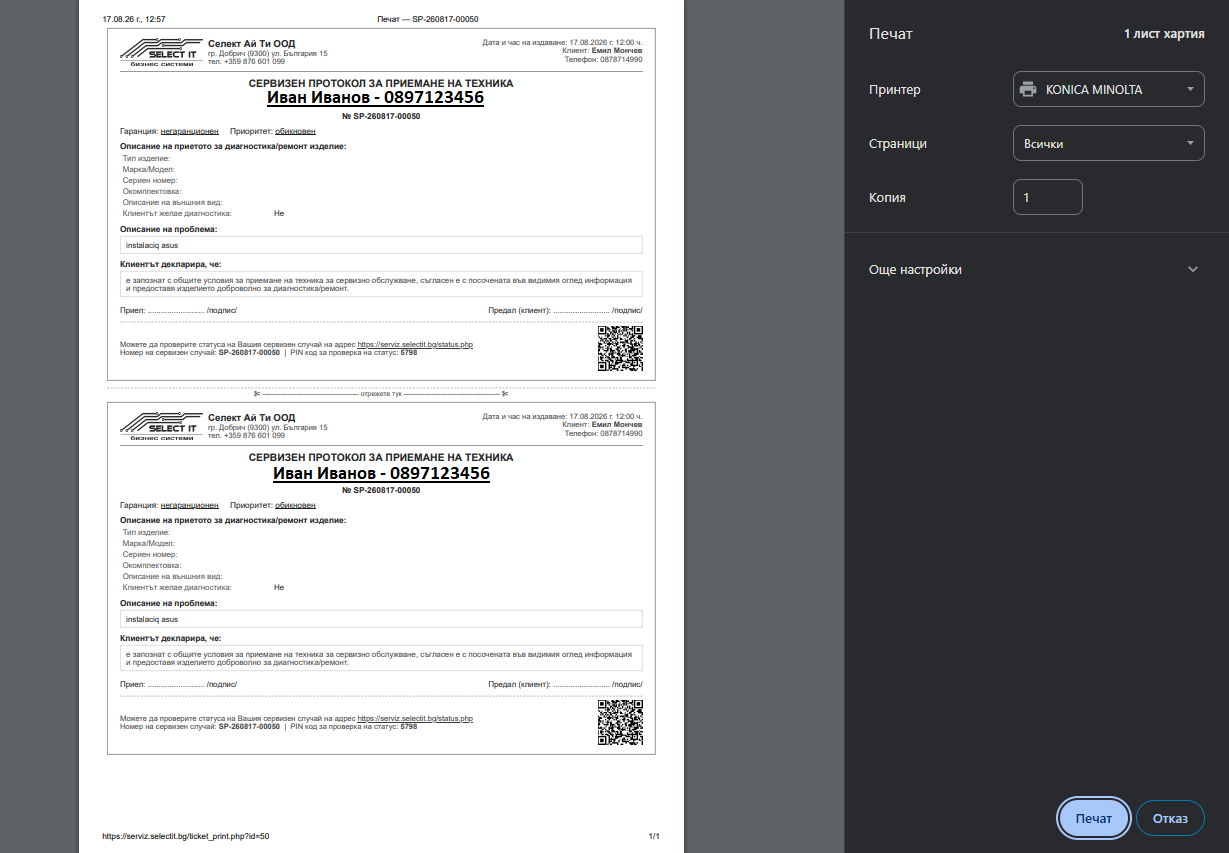1229x853 pixels.
Task: Click the scissors icon left of 'отрежете тук'
Action: [257, 394]
